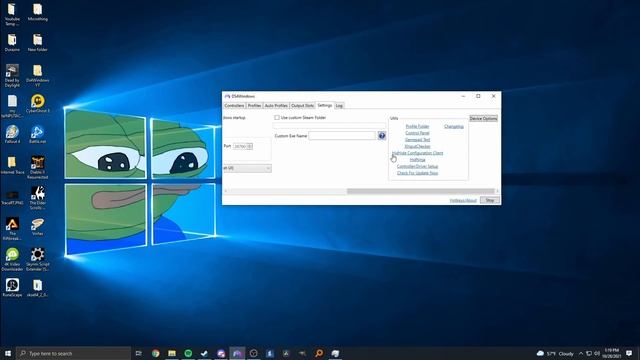Select the Skyrim Script Extender desktop icon
Image resolution: width=640 pixels, height=360 pixels.
(38, 259)
